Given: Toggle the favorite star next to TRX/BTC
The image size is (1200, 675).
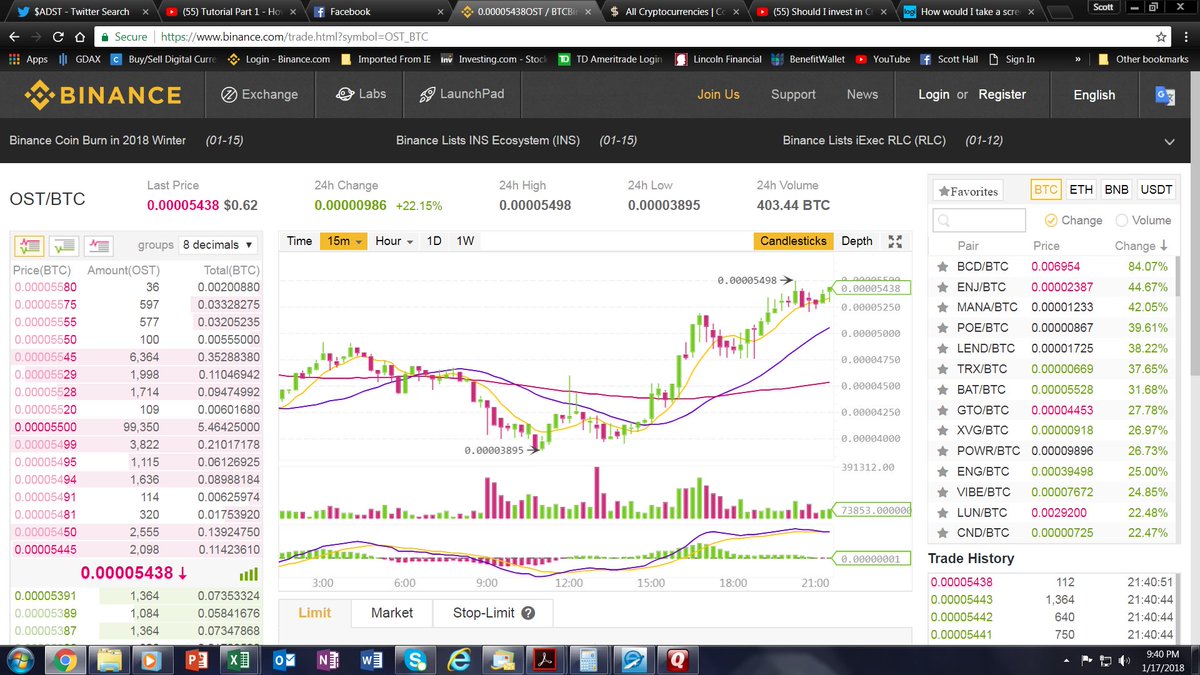Looking at the screenshot, I should [941, 368].
